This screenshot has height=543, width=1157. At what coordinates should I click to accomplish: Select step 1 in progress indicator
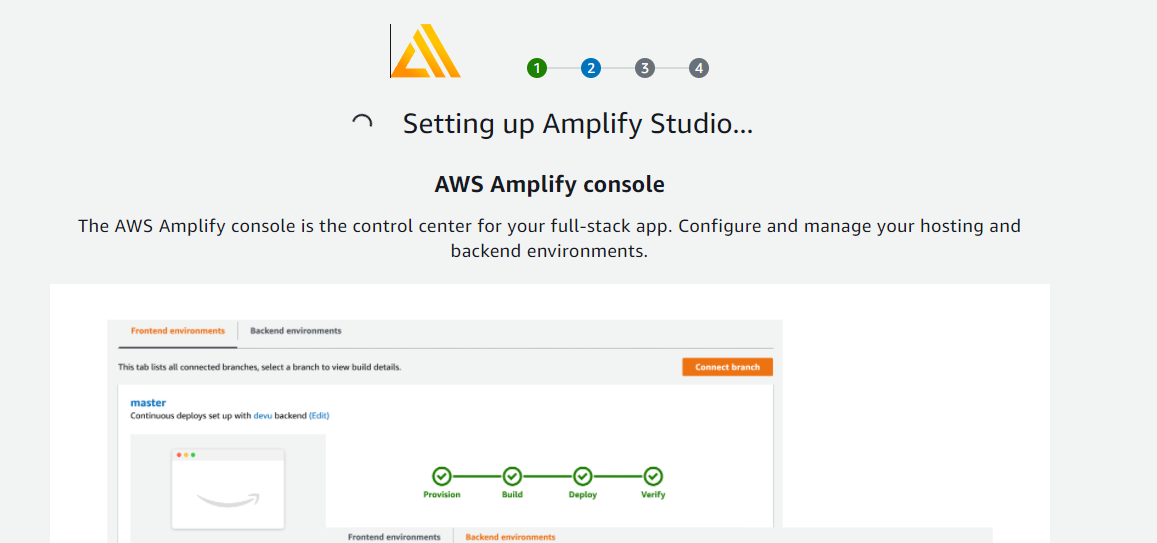coord(537,69)
